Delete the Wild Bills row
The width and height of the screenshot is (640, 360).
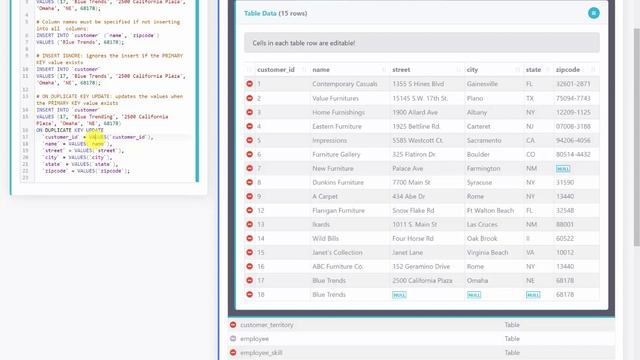point(249,238)
